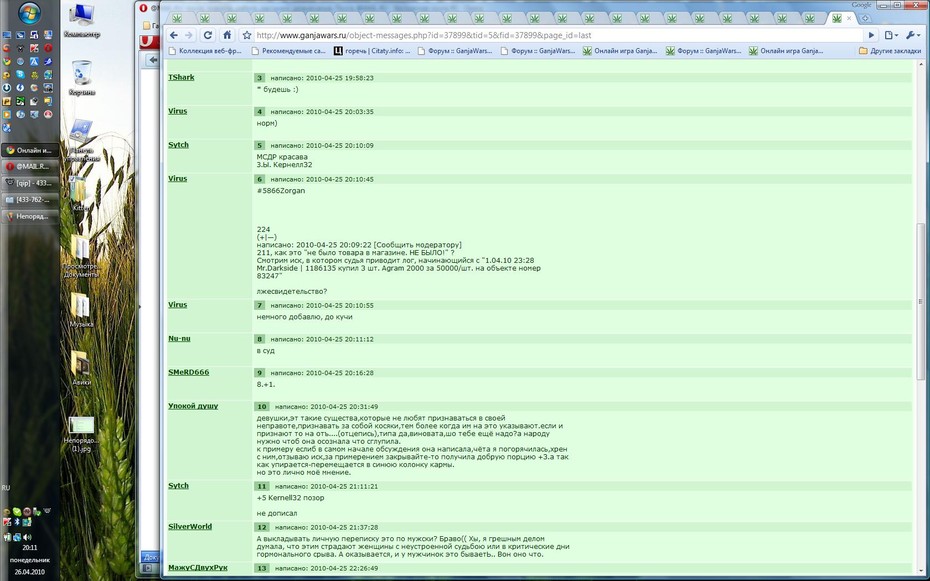This screenshot has height=581, width=930.
Task: Open the Windows Start orb
Action: click(x=30, y=13)
